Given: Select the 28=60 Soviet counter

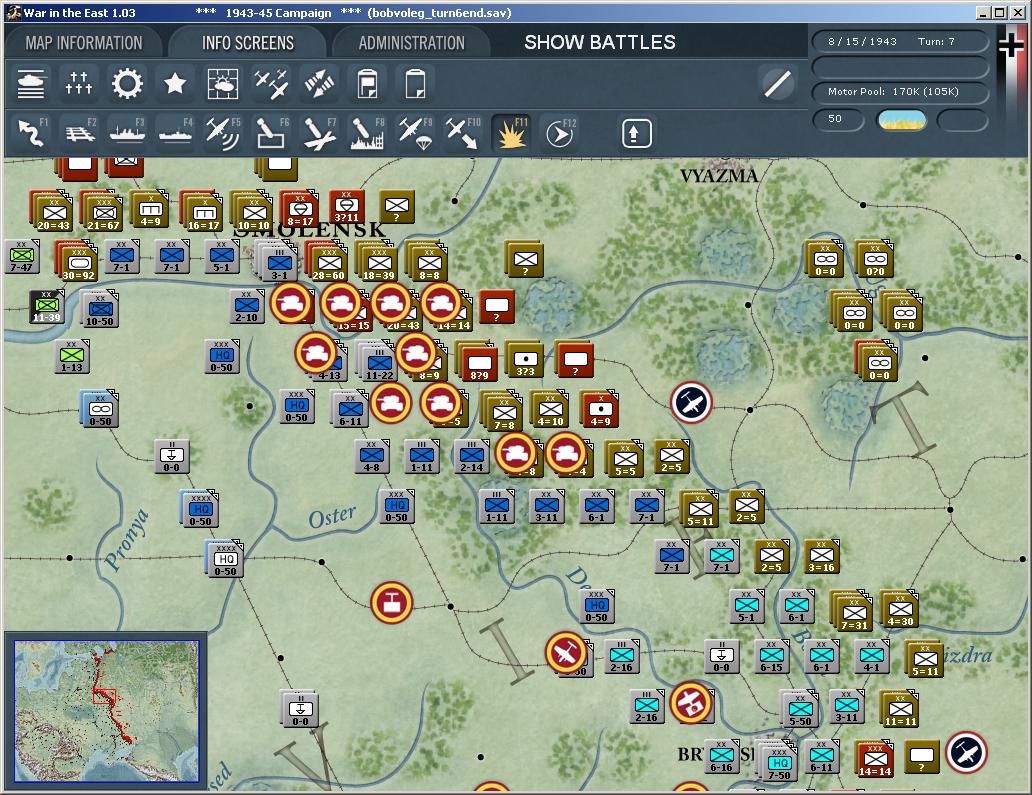Looking at the screenshot, I should pyautogui.click(x=328, y=263).
